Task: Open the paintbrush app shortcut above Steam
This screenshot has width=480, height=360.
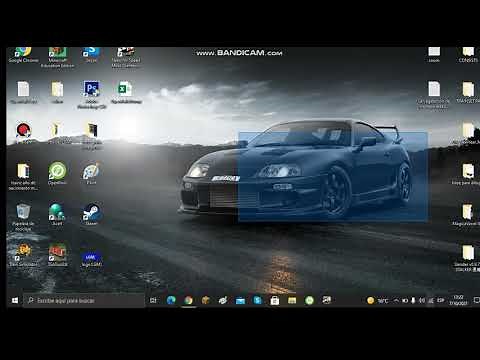Action: pos(91,173)
